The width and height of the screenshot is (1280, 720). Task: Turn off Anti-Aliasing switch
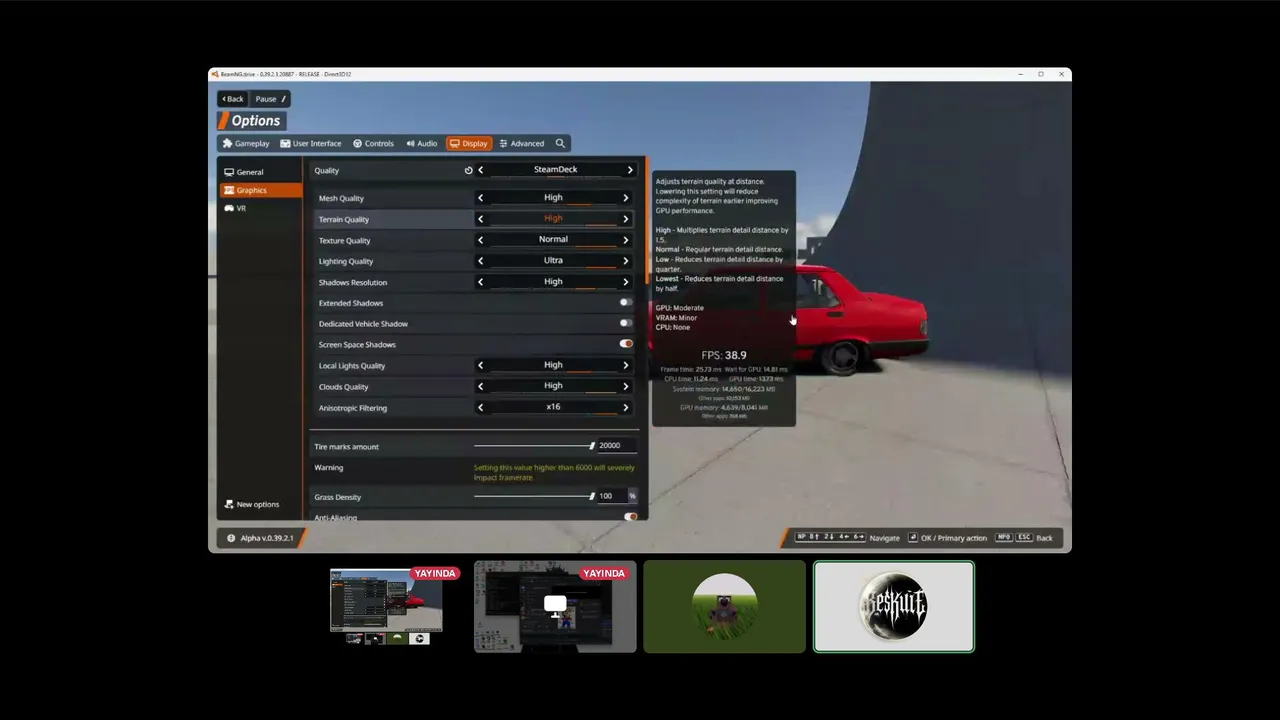630,517
